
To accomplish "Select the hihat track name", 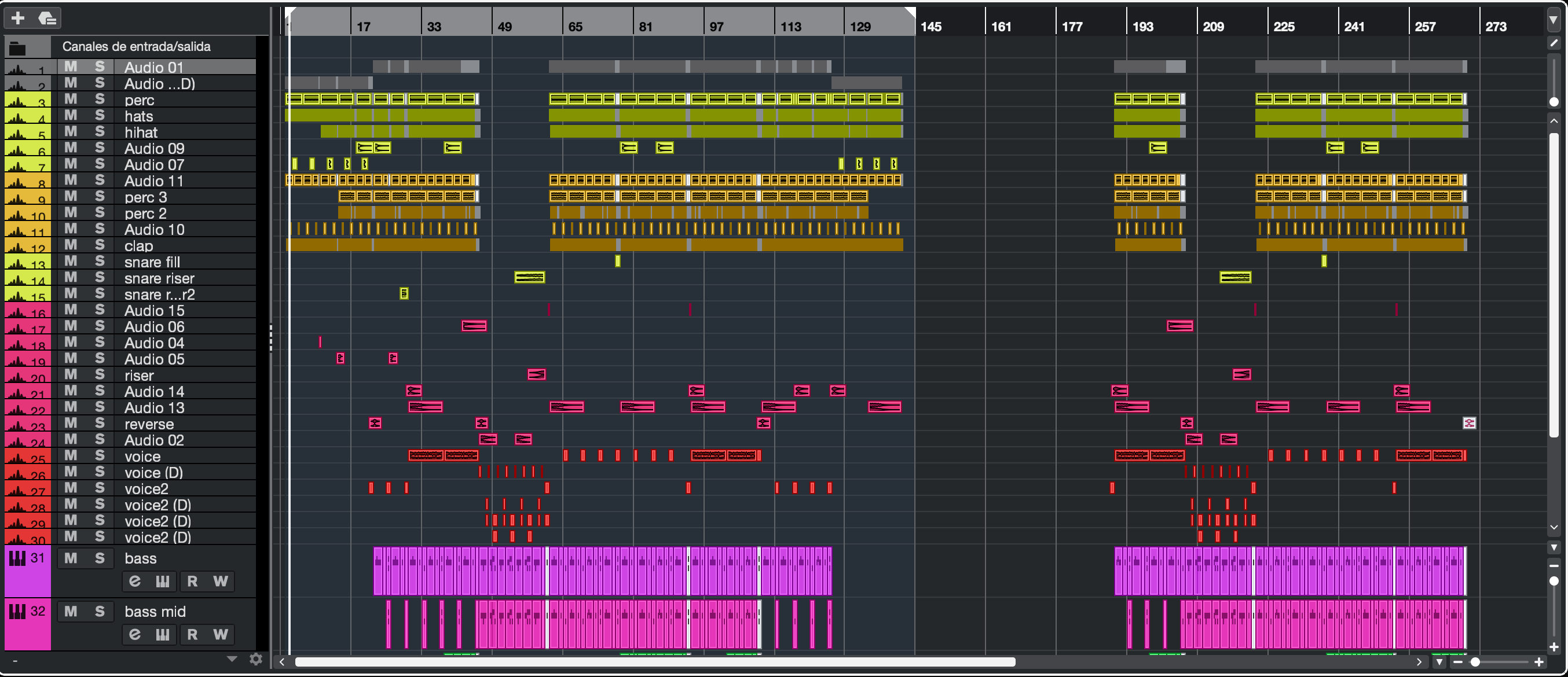I will [x=141, y=133].
